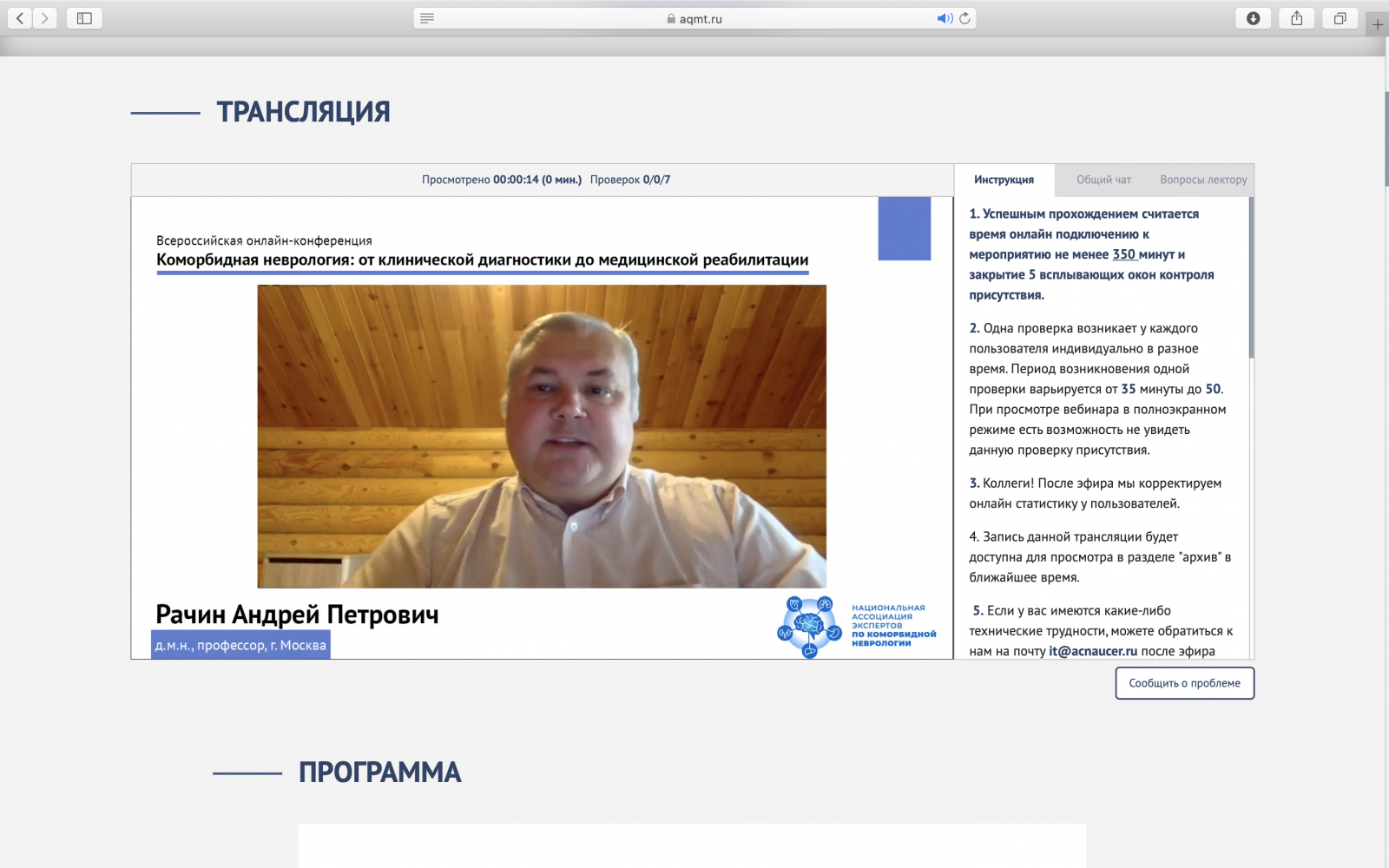
Task: Click the д.м.н., профессор, г. Москва label
Action: (x=240, y=645)
